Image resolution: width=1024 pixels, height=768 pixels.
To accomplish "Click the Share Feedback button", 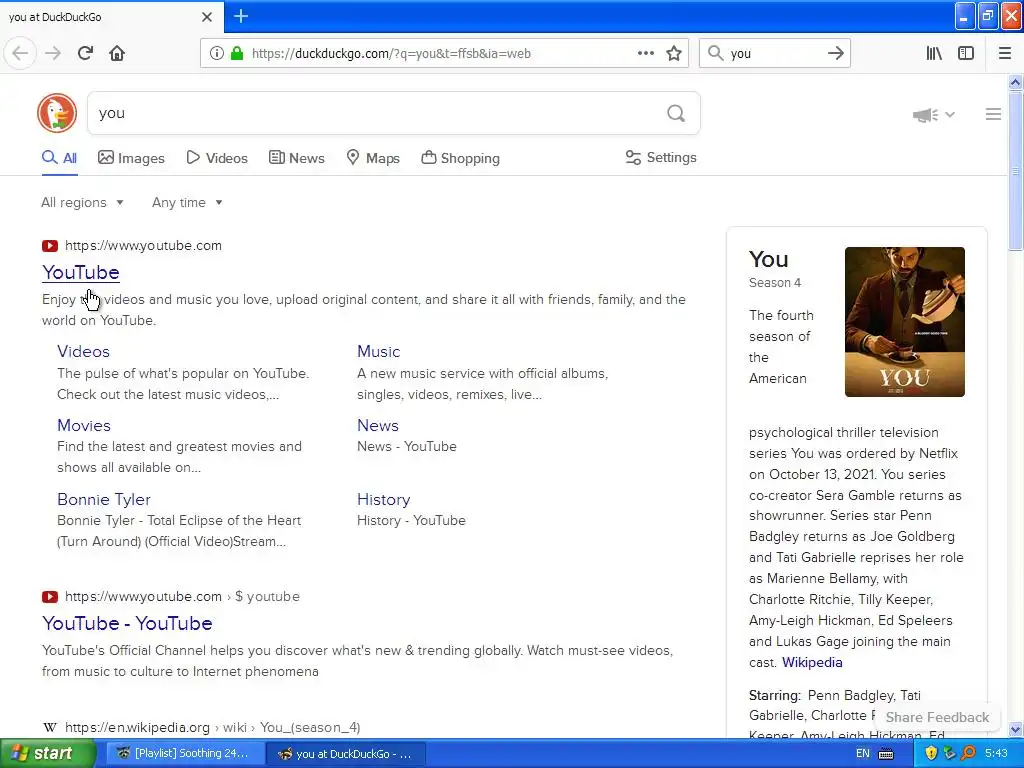I will [937, 717].
